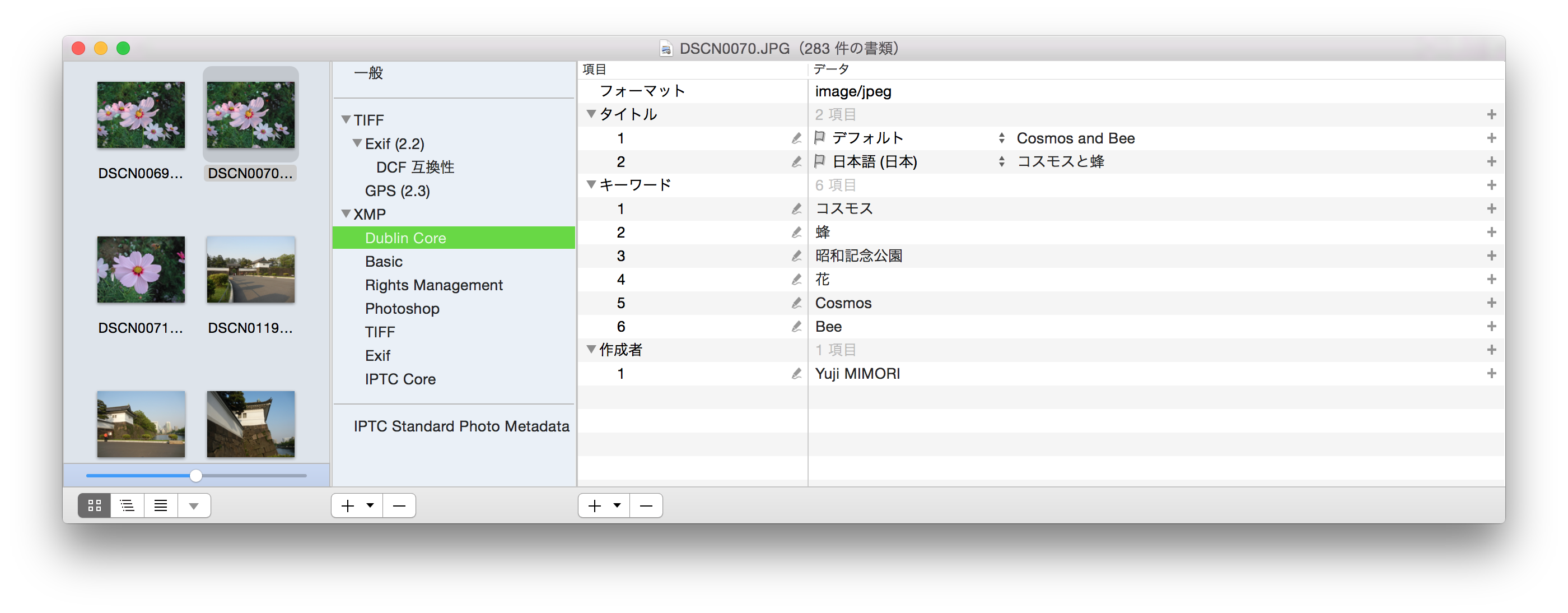The width and height of the screenshot is (1568, 613).
Task: Select IPTC Core under XMP
Action: click(400, 379)
